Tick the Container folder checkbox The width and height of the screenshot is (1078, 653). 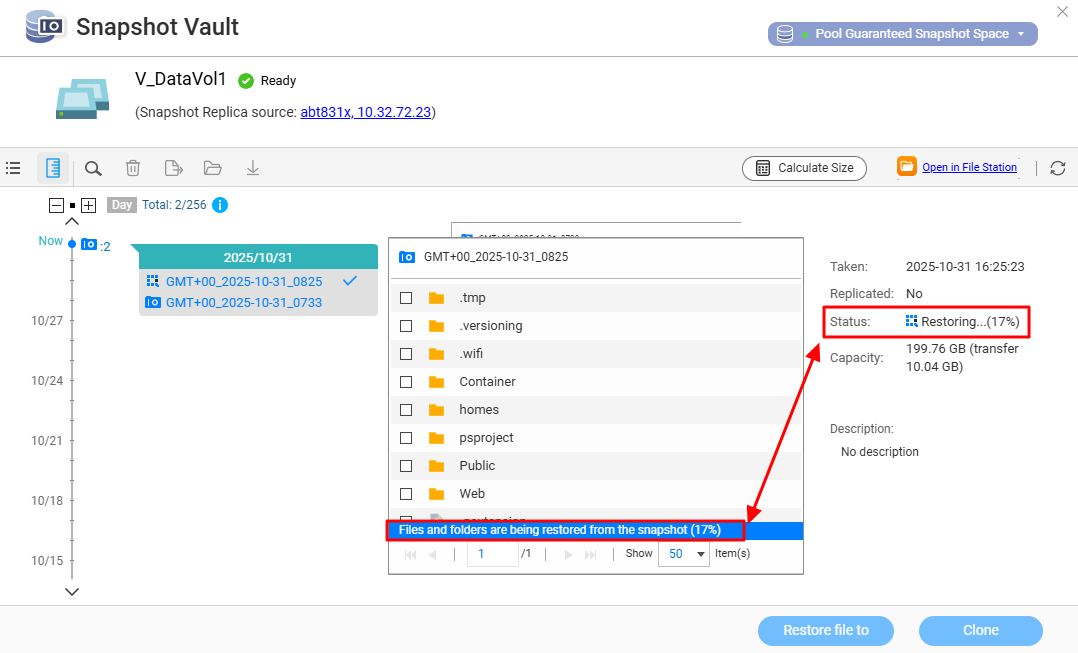(406, 382)
